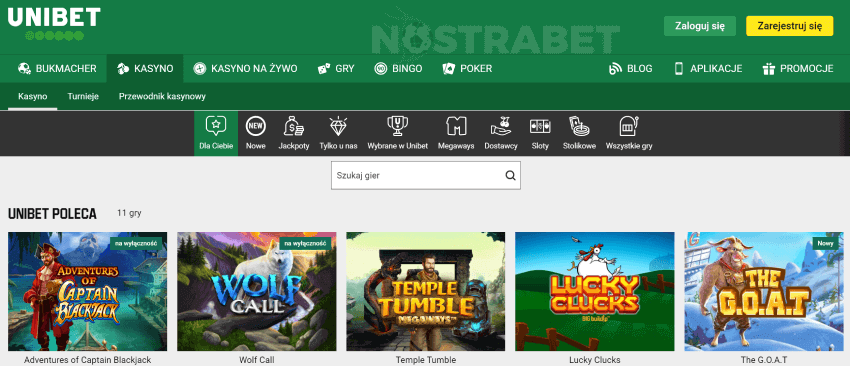This screenshot has width=850, height=366.
Task: Open the Lucky Clucks game thumbnail
Action: (x=595, y=292)
